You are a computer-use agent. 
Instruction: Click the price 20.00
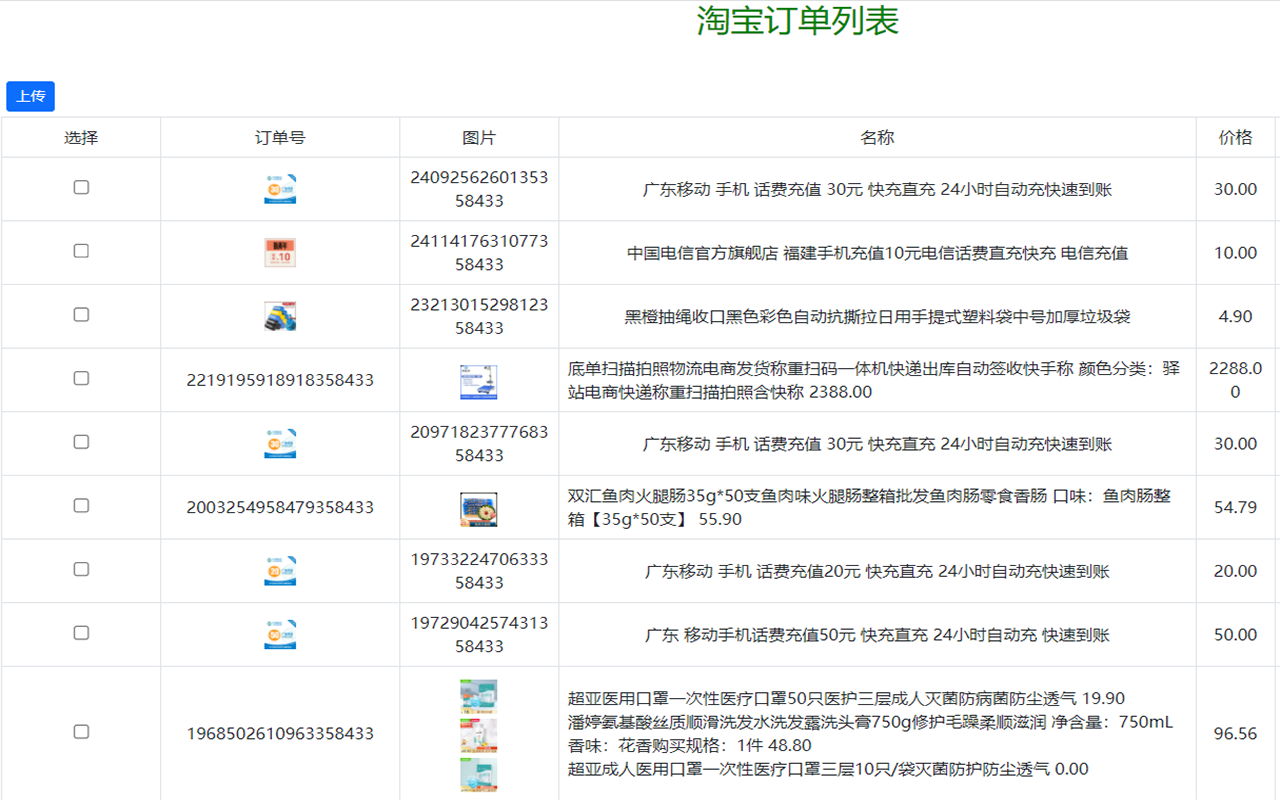[1235, 571]
